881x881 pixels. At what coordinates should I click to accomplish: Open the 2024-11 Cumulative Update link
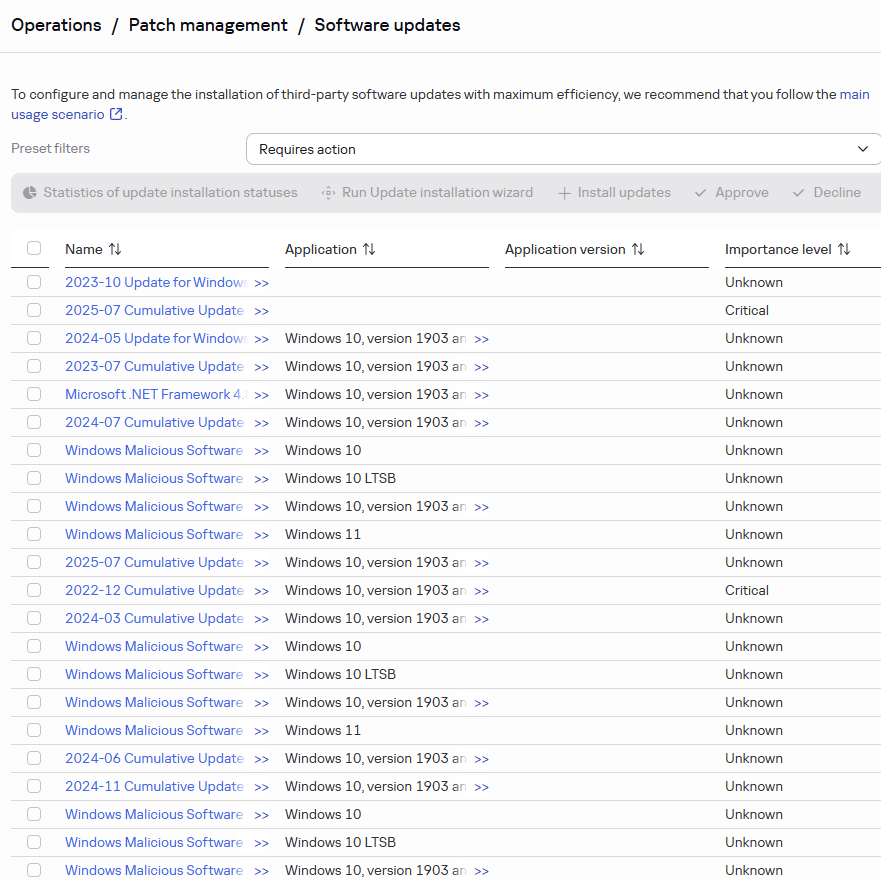(154, 786)
